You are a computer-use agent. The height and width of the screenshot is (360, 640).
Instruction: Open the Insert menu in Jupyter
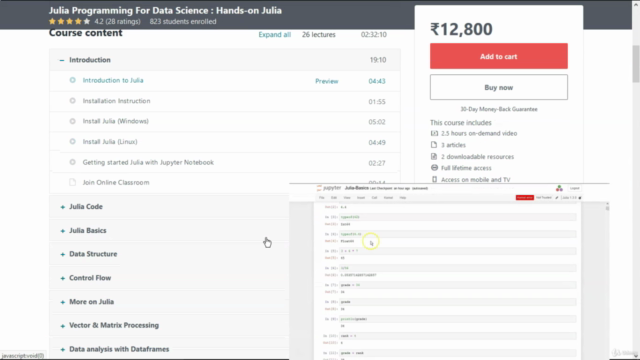click(361, 198)
